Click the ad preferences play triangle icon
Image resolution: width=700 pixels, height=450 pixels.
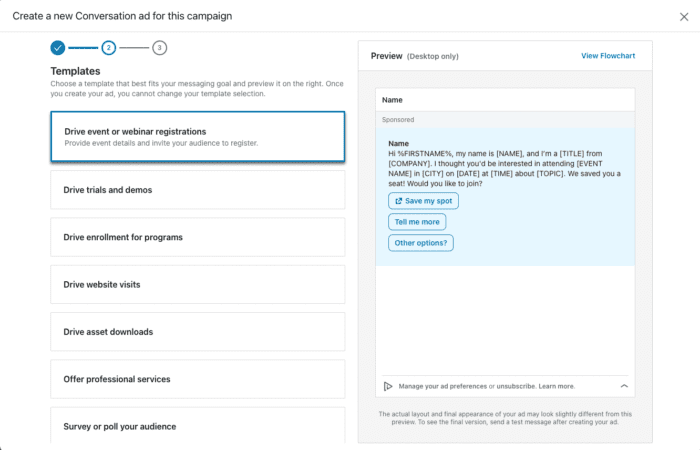coord(388,386)
